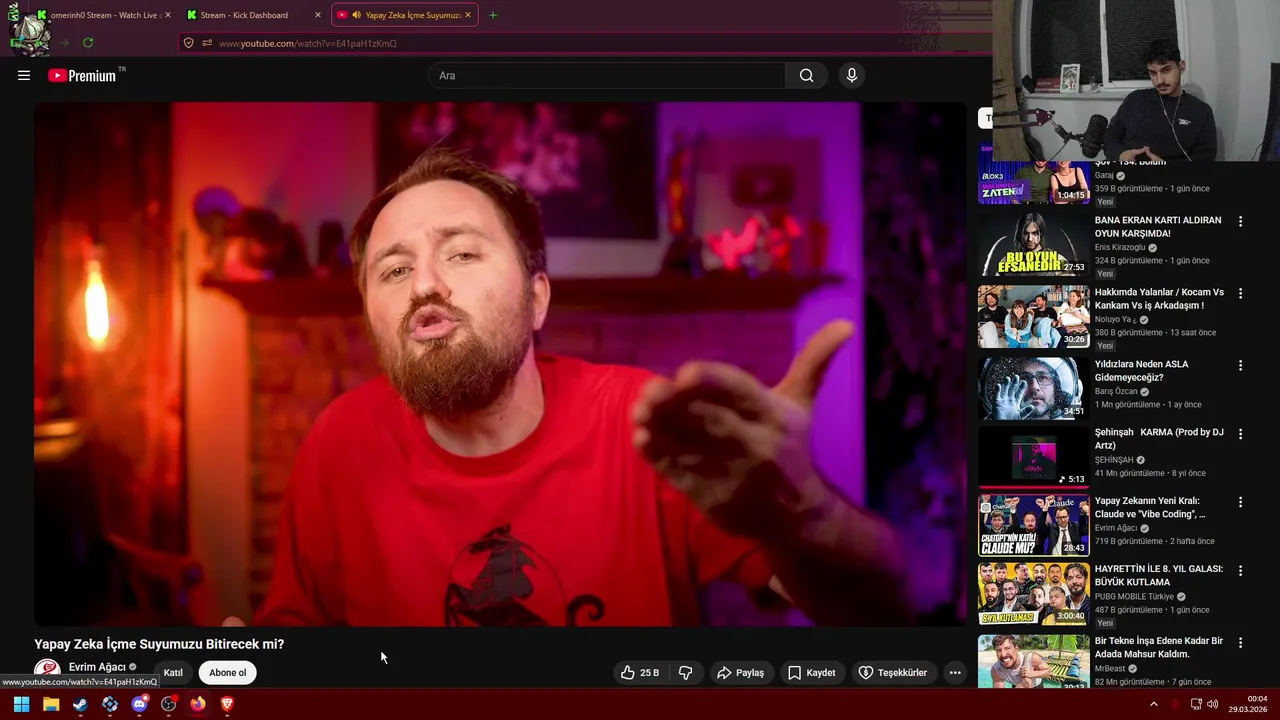Click the search magnifier button
The height and width of the screenshot is (720, 1280).
pyautogui.click(x=806, y=75)
